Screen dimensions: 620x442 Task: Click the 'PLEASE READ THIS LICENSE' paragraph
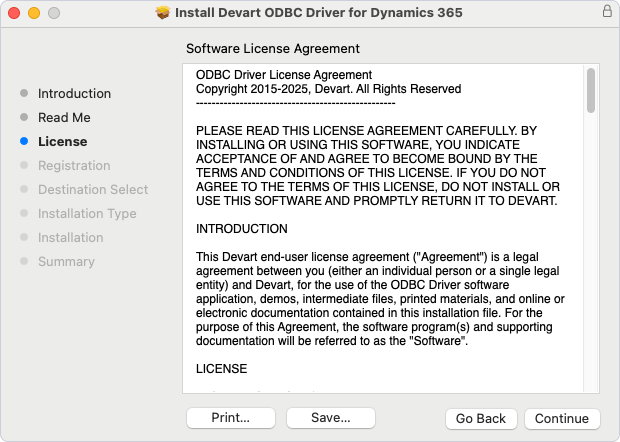[x=378, y=166]
